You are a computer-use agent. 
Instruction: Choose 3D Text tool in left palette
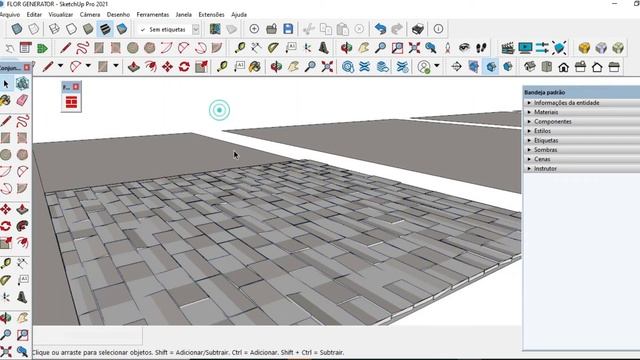[22, 297]
